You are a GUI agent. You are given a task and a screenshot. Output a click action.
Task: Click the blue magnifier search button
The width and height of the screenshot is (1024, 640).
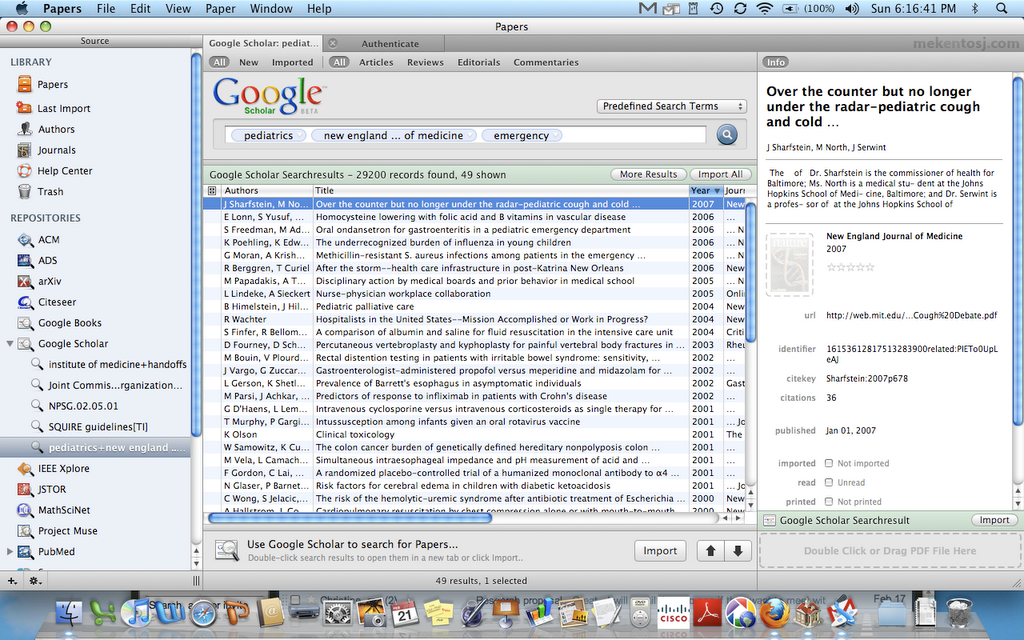click(727, 135)
